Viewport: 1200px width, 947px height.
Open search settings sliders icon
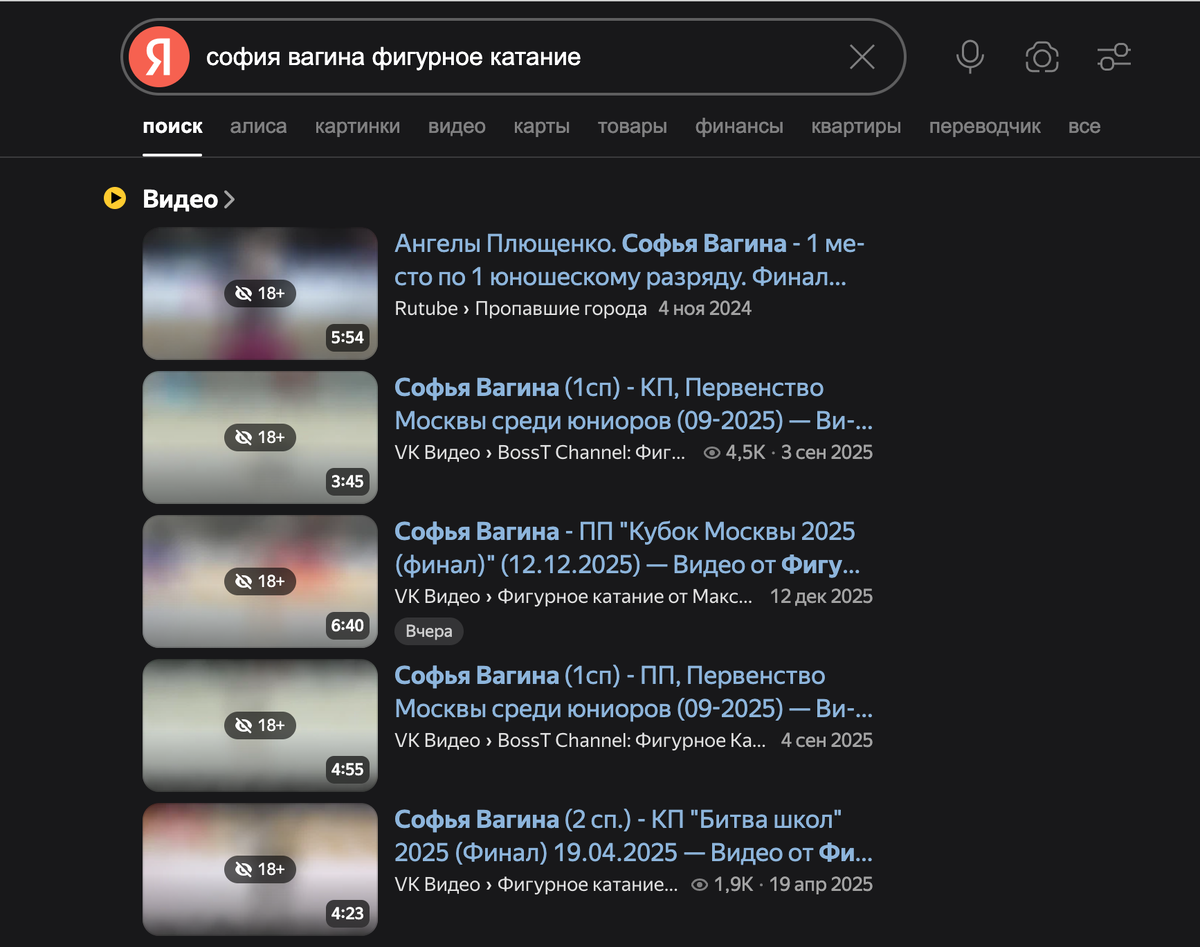pos(1114,57)
